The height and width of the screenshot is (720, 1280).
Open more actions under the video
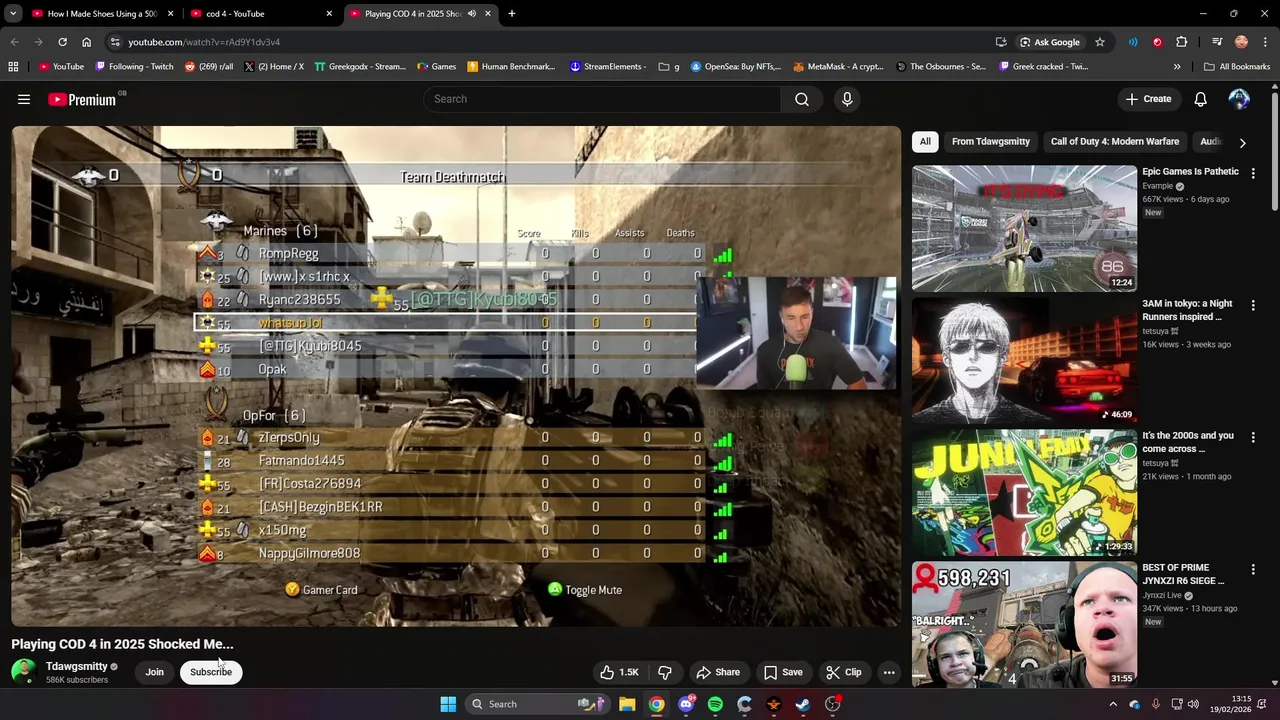point(889,672)
